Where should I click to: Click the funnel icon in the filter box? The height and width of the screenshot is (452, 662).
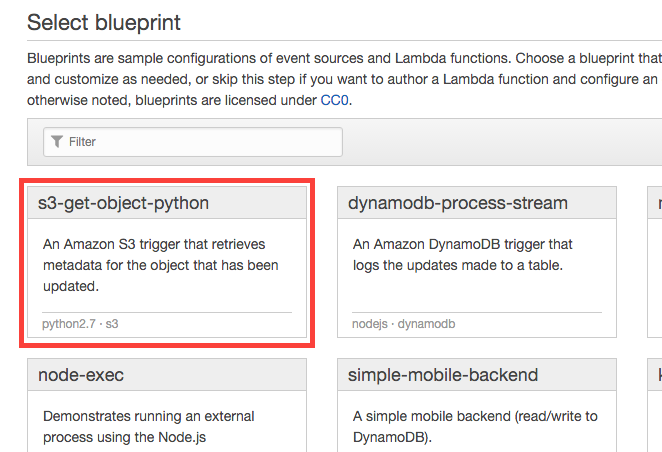[x=57, y=142]
